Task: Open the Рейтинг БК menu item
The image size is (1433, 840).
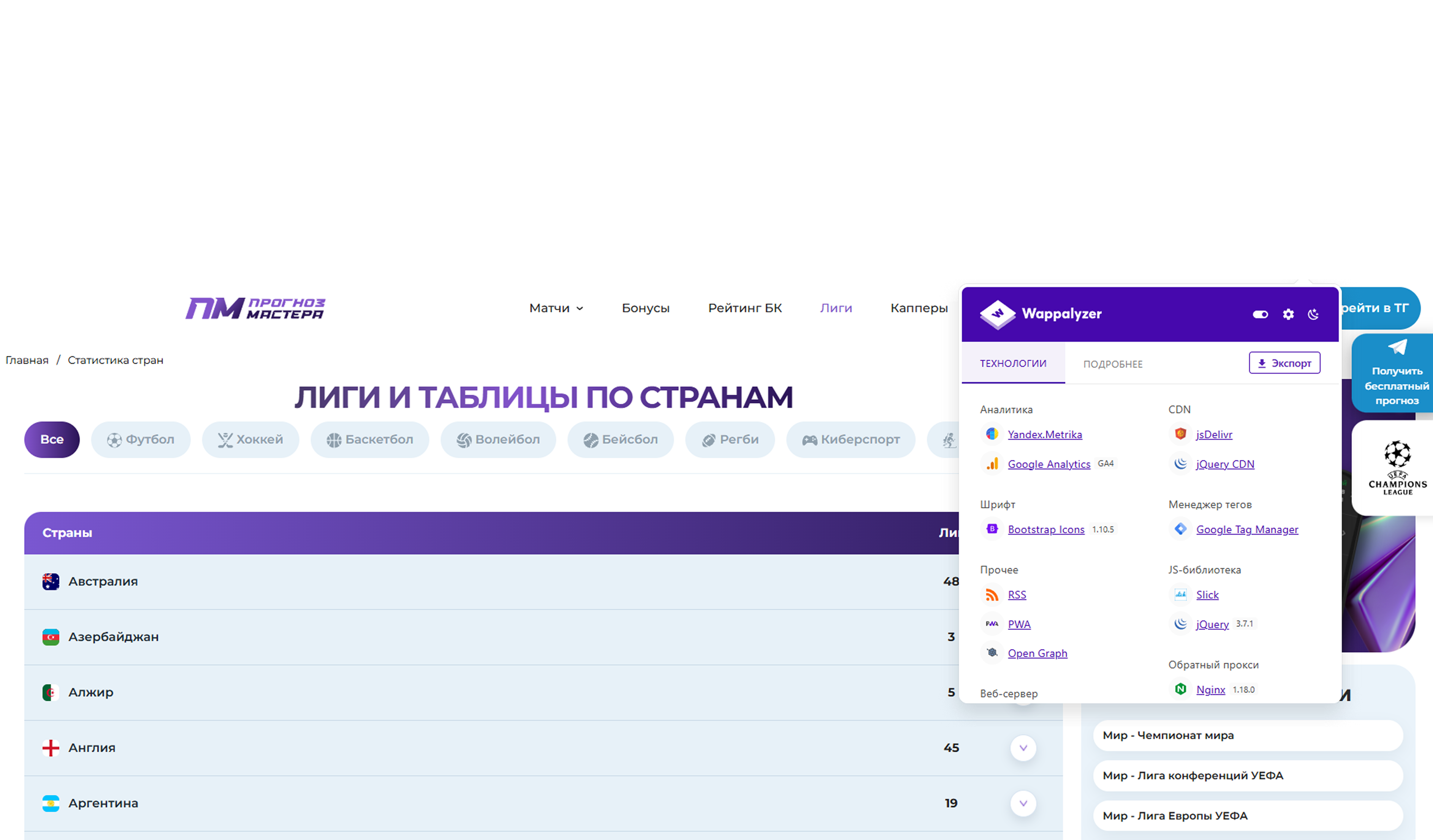Action: pos(744,308)
